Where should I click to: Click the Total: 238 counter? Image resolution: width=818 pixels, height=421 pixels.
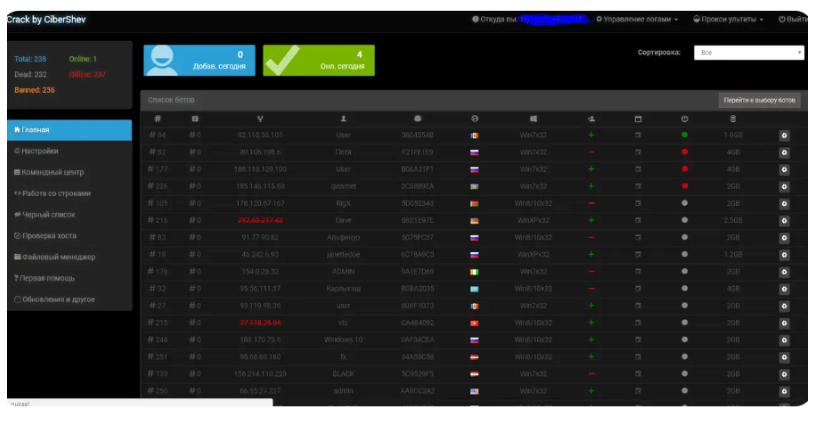[x=30, y=59]
